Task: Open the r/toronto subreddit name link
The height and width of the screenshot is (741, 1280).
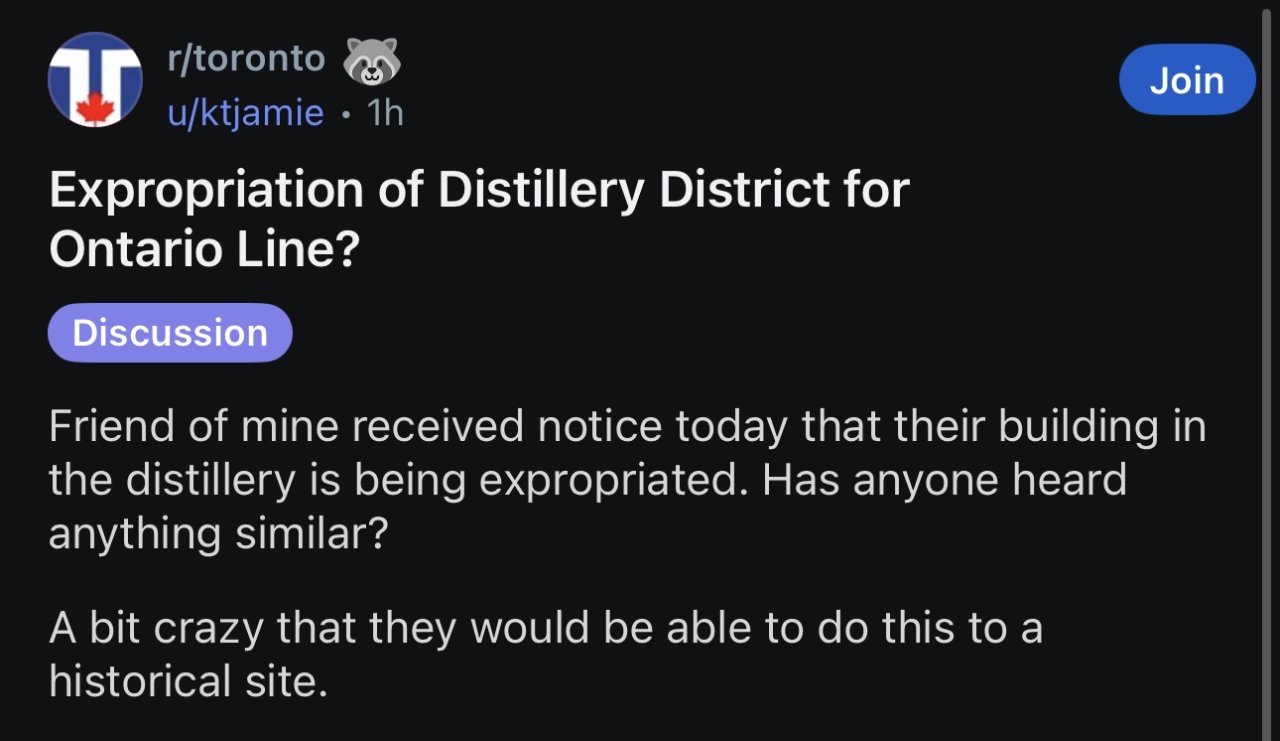Action: (246, 59)
